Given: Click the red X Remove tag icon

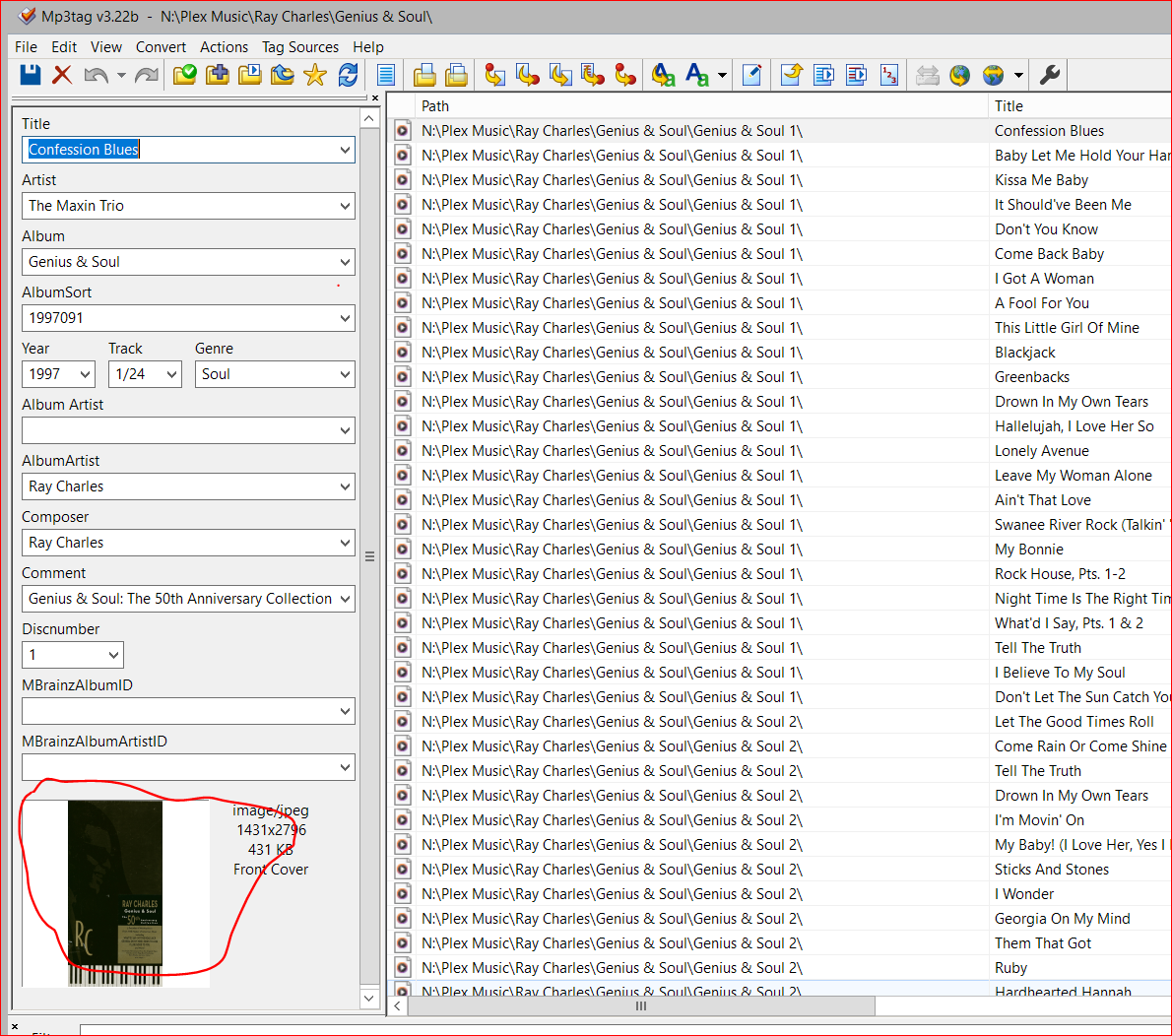Looking at the screenshot, I should (62, 75).
